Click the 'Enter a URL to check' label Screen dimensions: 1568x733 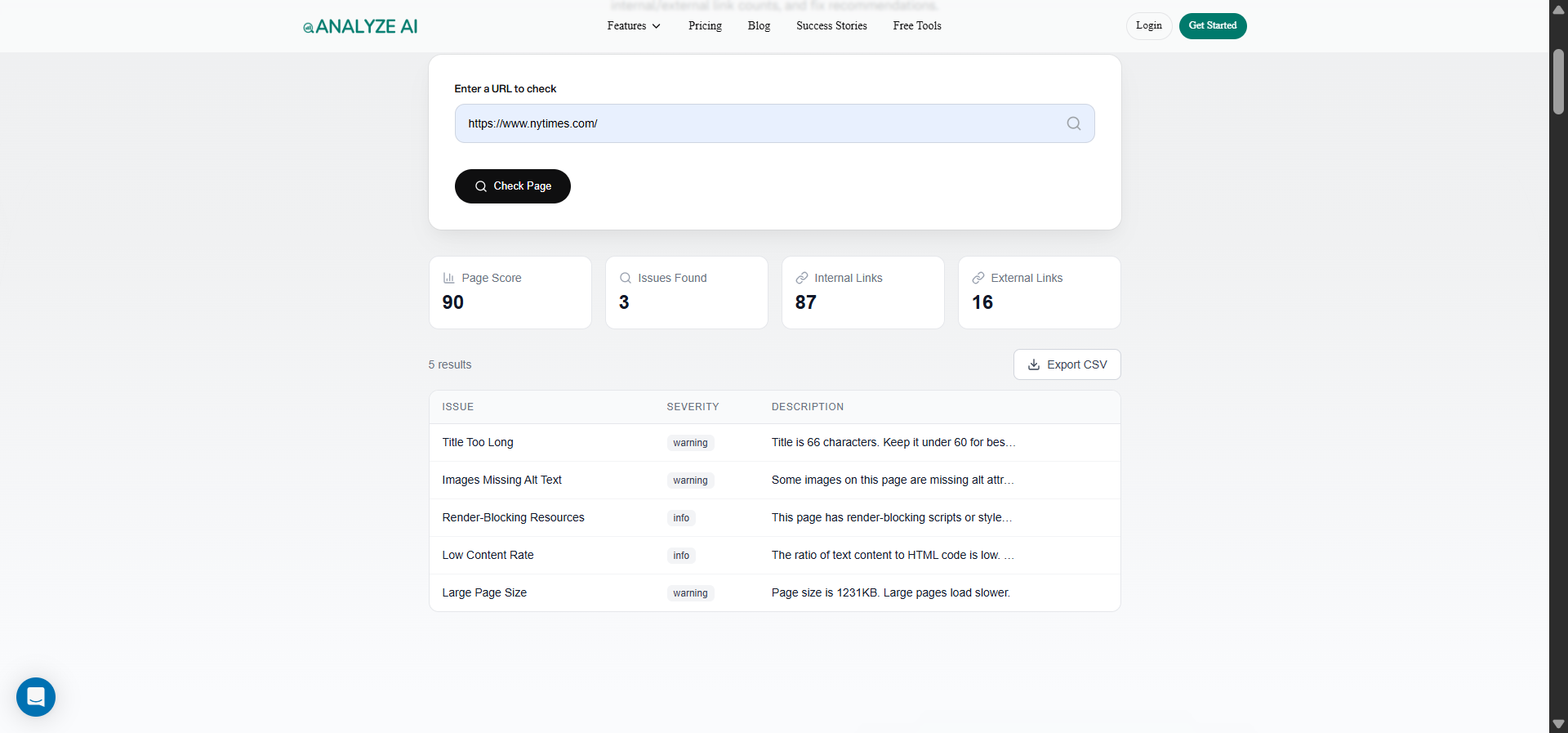point(506,88)
